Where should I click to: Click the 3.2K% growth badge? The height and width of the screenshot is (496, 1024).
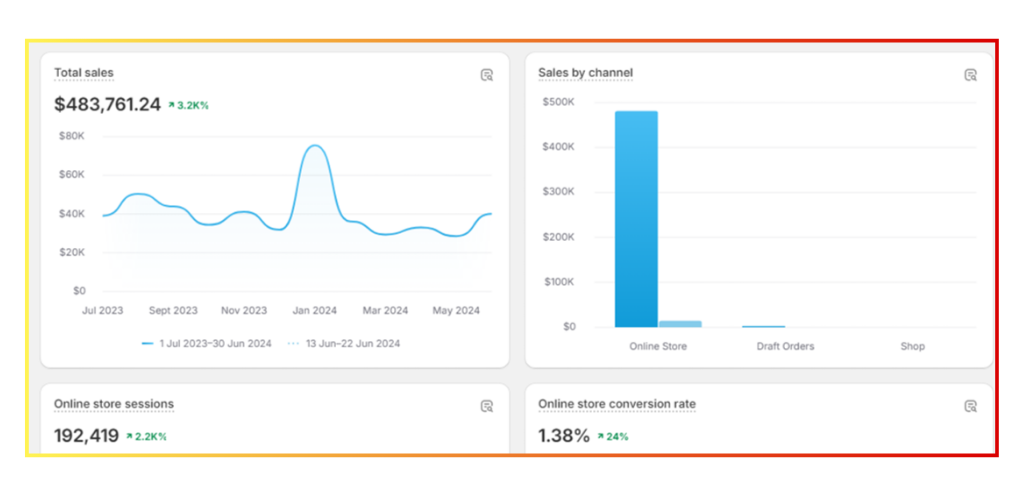tap(188, 105)
